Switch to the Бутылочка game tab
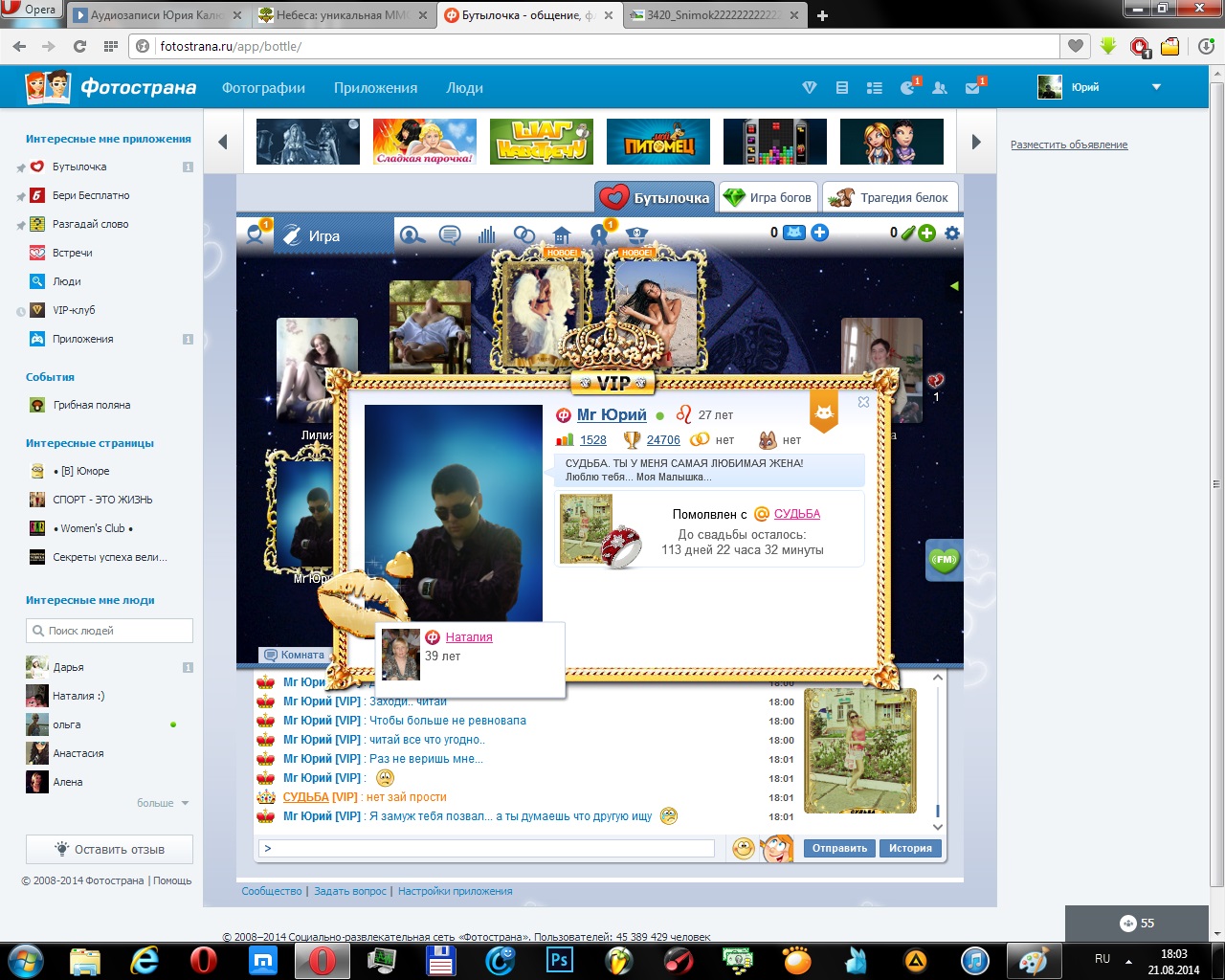This screenshot has height=980, width=1225. tap(655, 197)
